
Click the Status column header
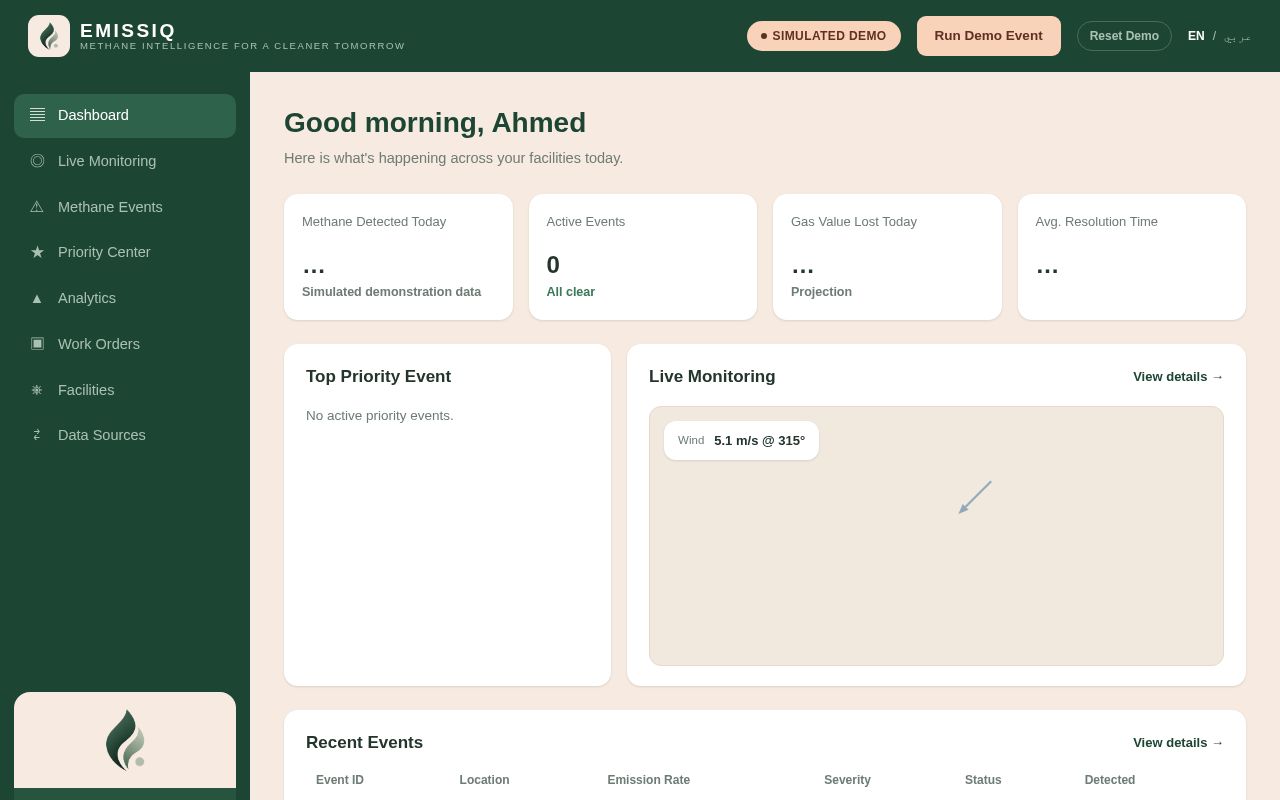[x=983, y=780]
